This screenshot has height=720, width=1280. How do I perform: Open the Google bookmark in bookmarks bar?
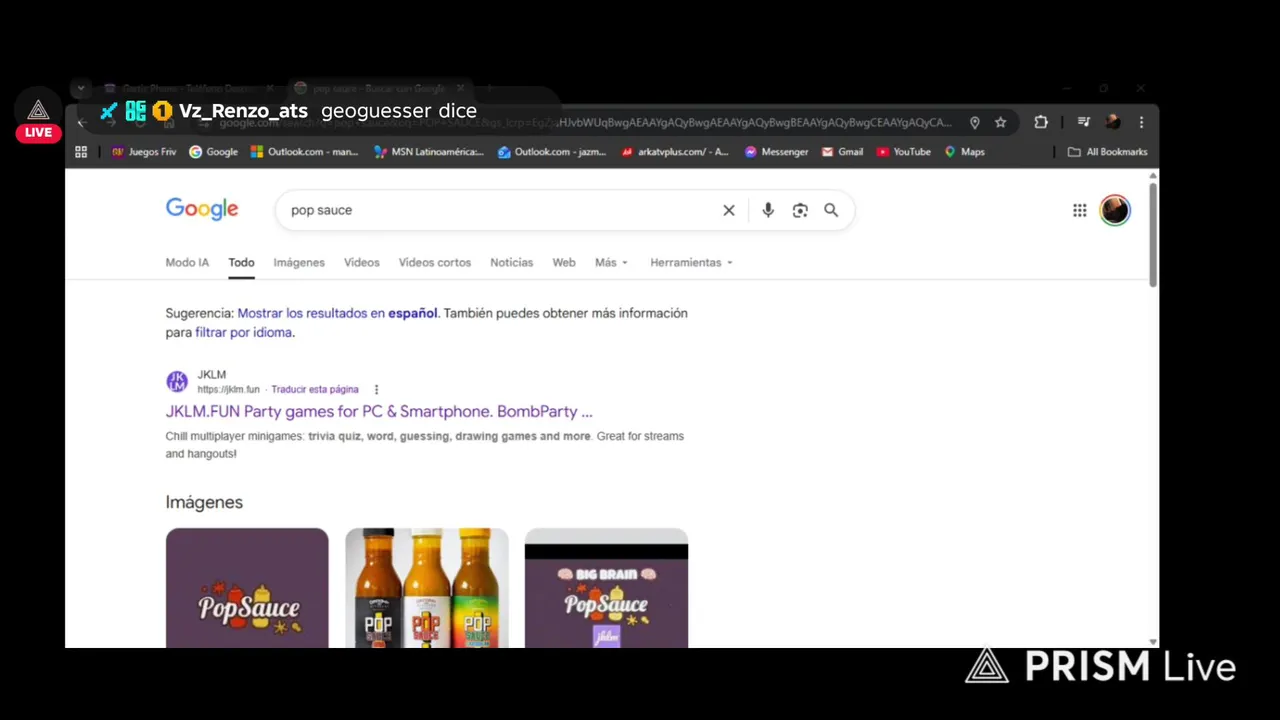(x=214, y=152)
